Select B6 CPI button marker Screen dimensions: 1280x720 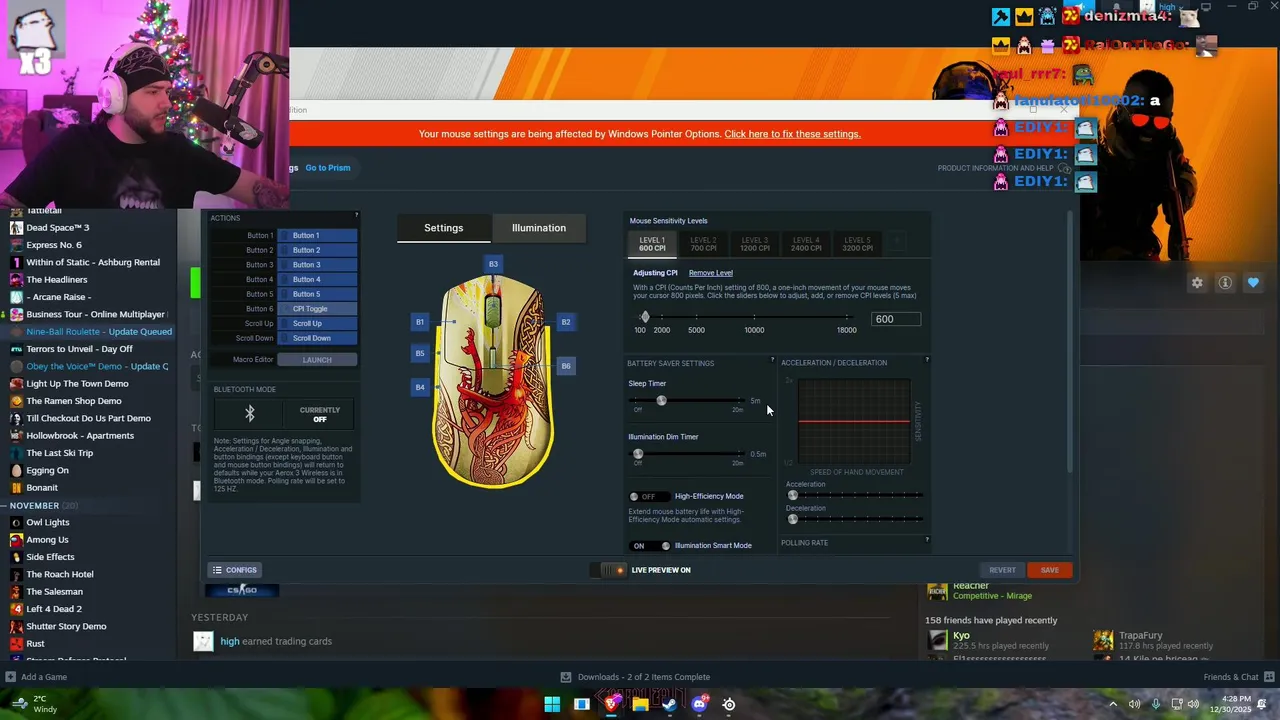(x=566, y=366)
